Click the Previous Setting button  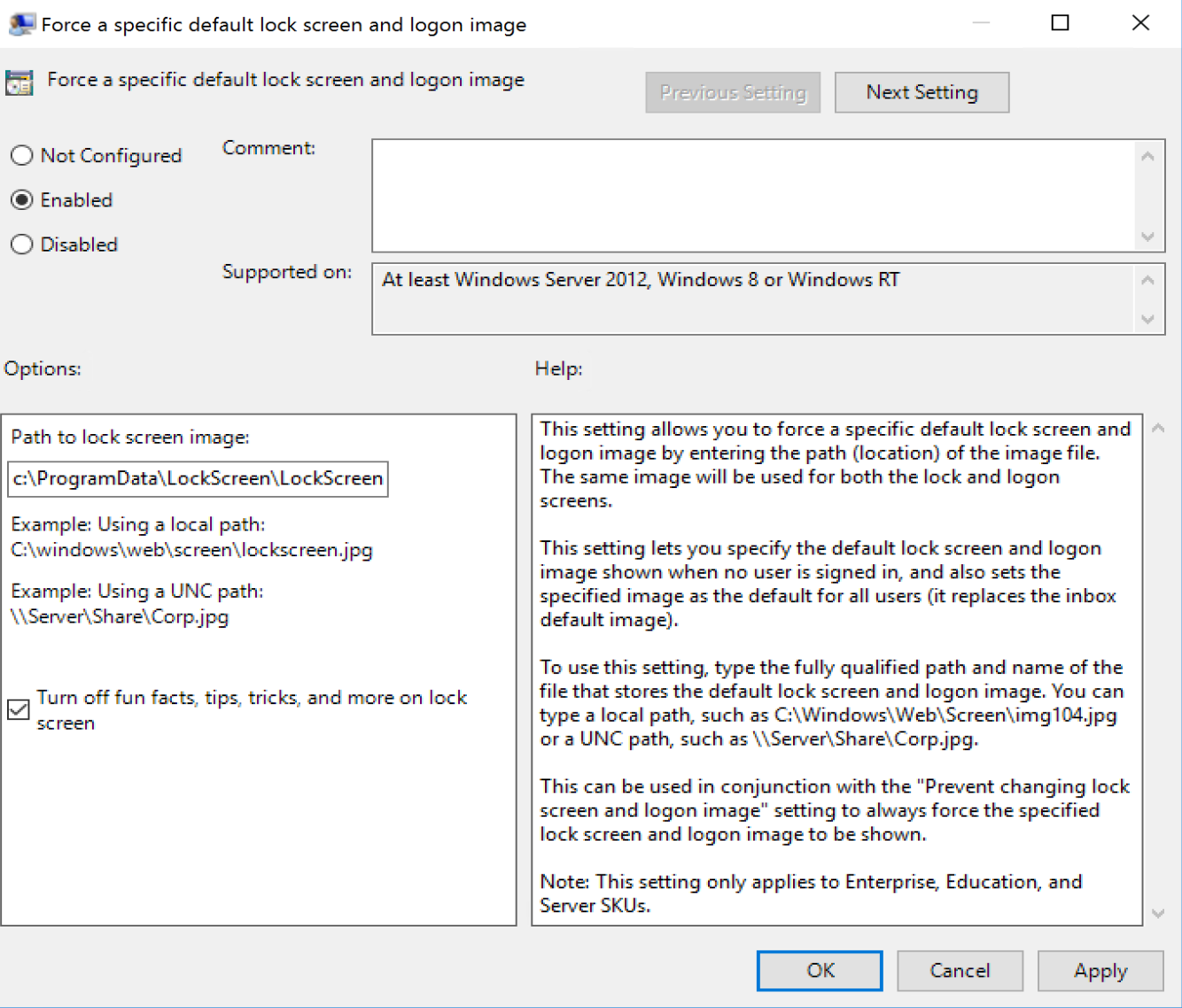(733, 93)
